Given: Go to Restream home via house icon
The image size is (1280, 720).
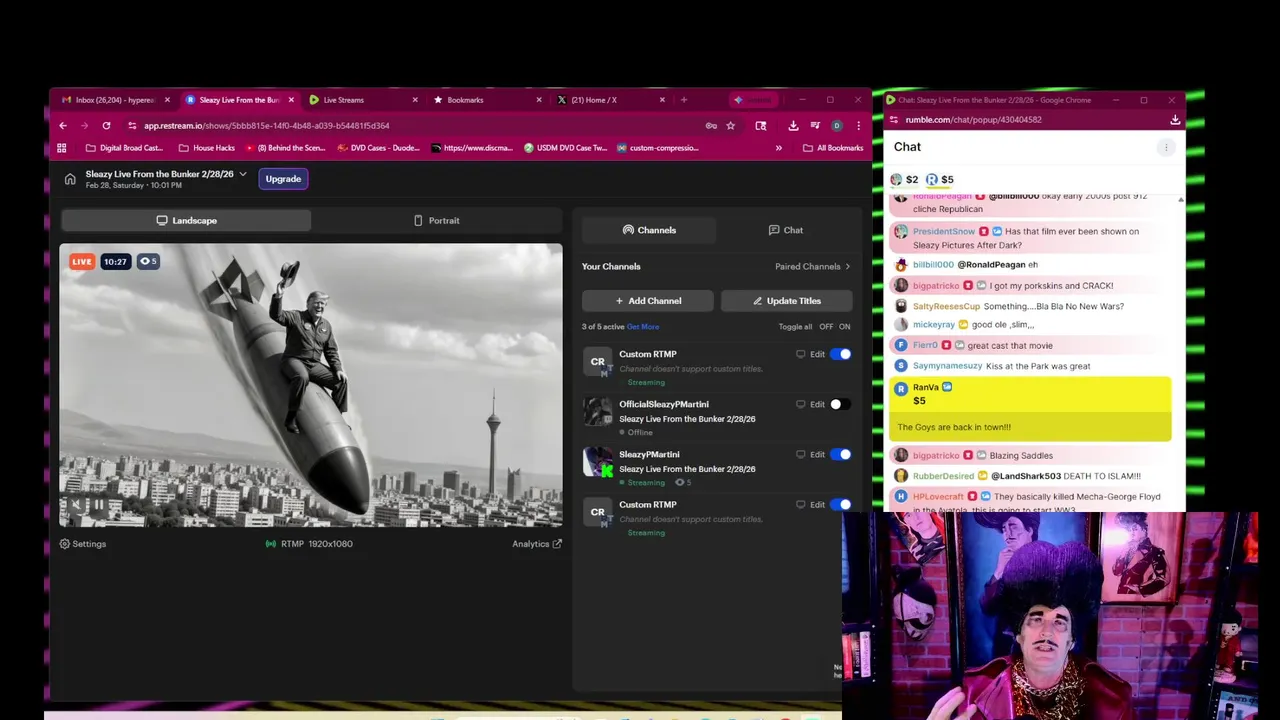Looking at the screenshot, I should (70, 179).
